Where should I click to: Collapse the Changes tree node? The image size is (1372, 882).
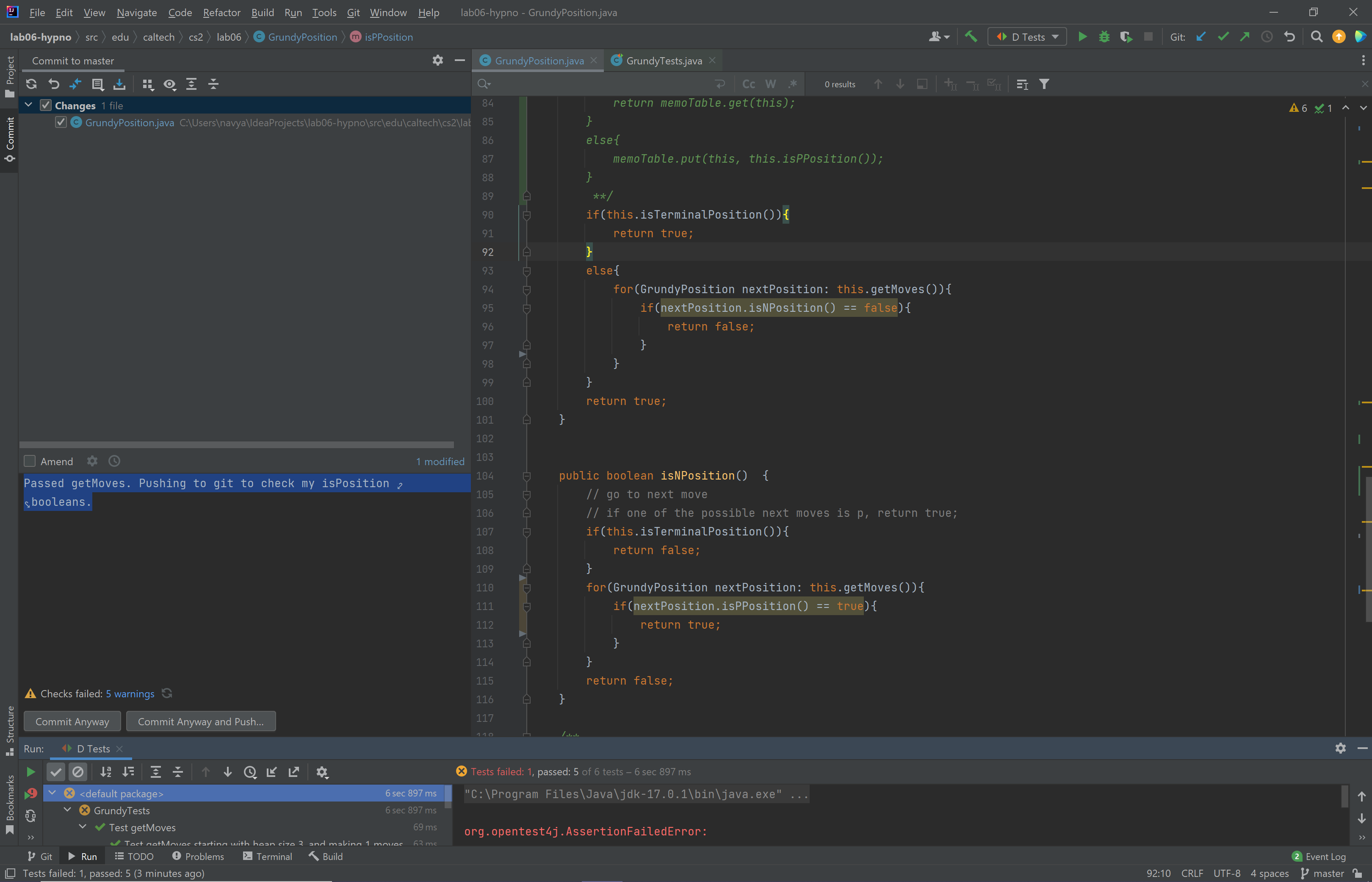(x=29, y=105)
